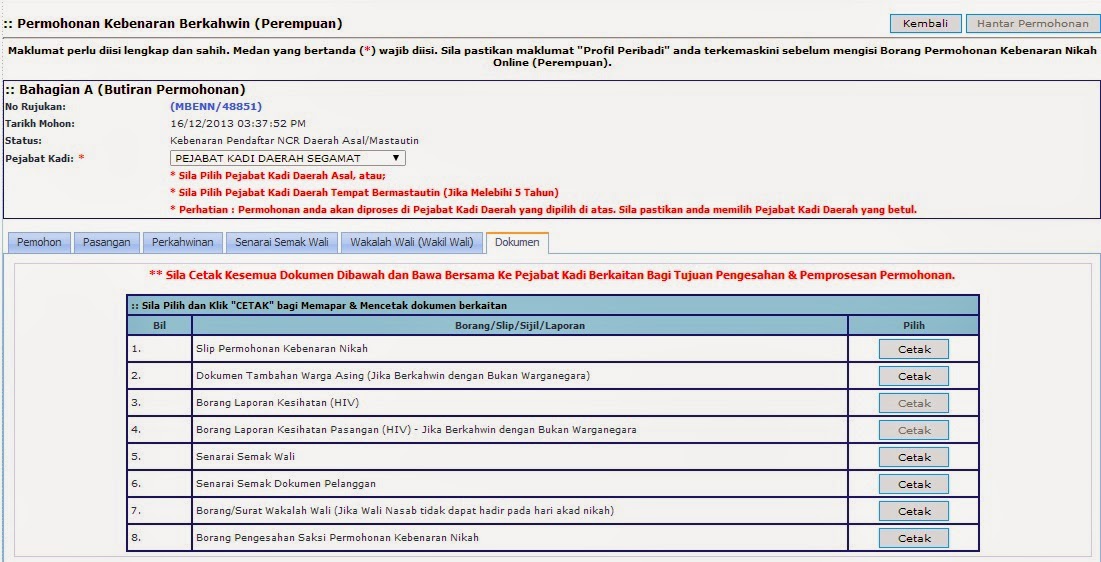
Task: Select the Perkahwinan tab
Action: 183,242
